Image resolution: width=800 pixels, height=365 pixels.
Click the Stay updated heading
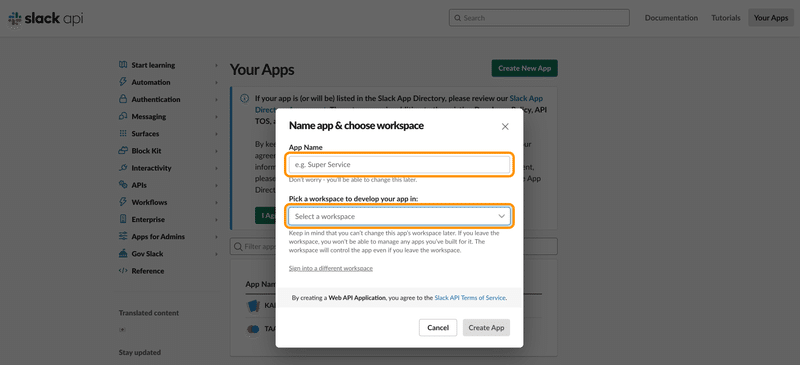coord(140,352)
